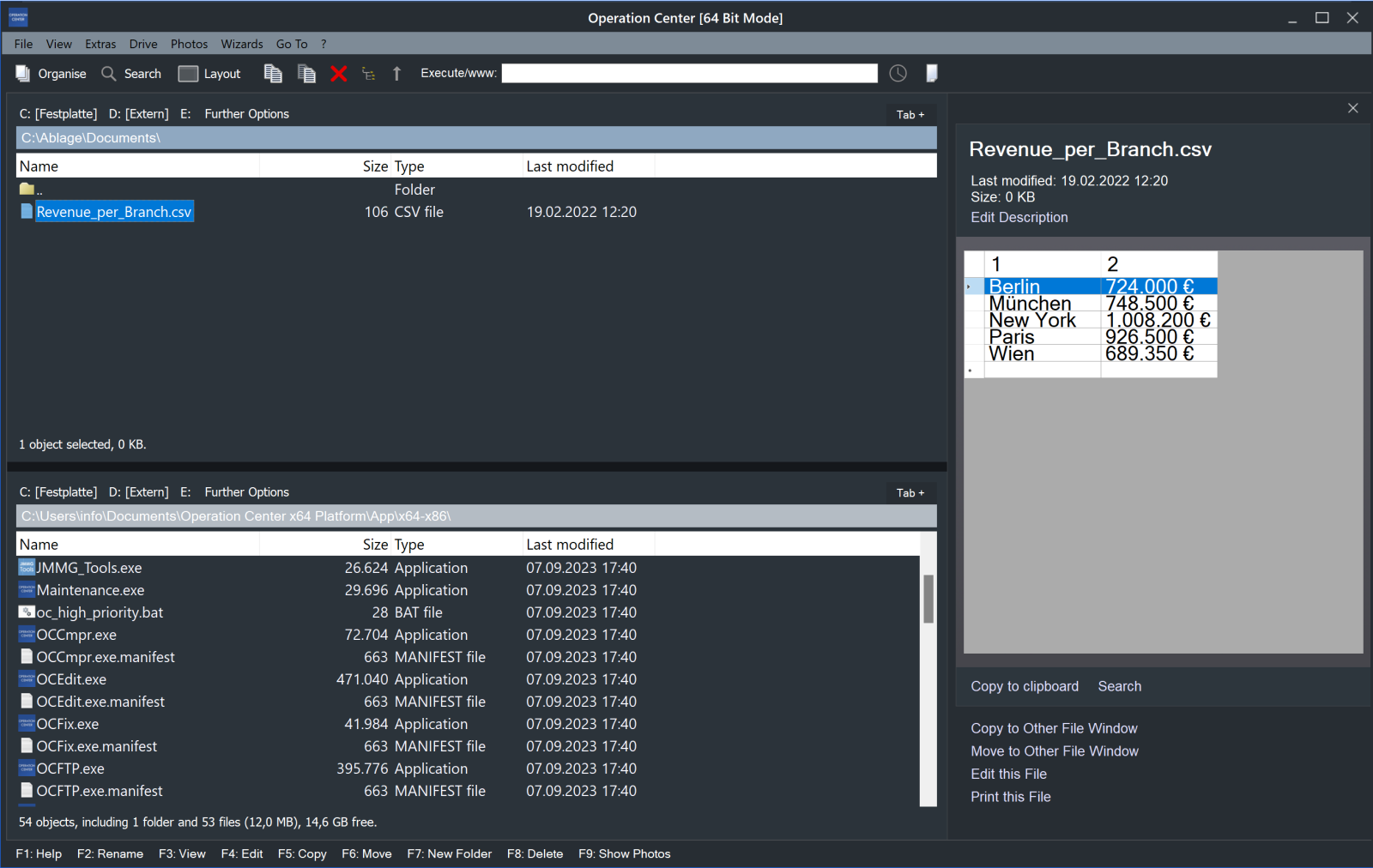Click the folder tree toolbar icon

368,74
